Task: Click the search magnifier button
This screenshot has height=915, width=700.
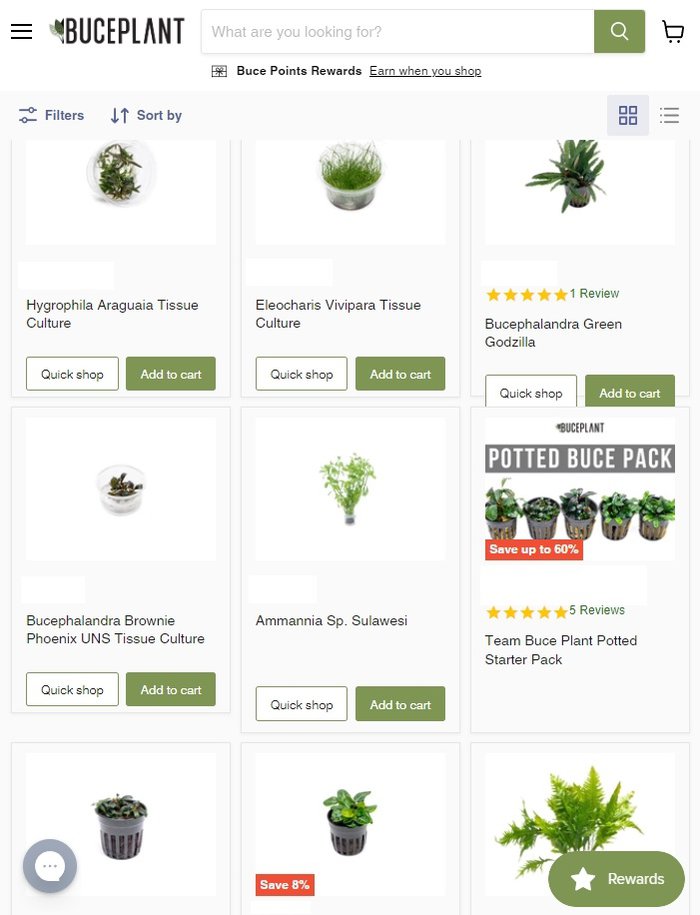Action: tap(620, 32)
